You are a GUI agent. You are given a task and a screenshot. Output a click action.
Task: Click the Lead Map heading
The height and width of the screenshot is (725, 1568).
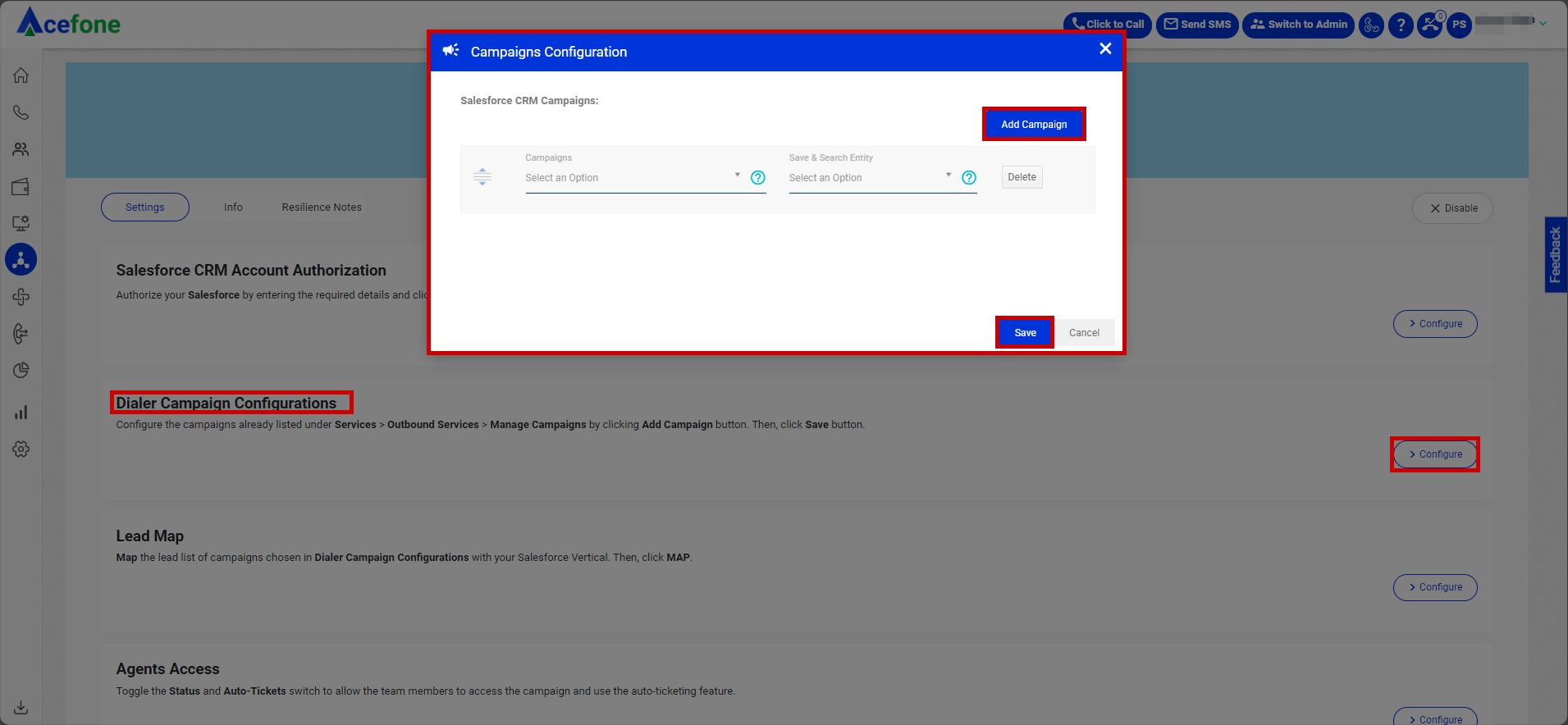(x=150, y=536)
